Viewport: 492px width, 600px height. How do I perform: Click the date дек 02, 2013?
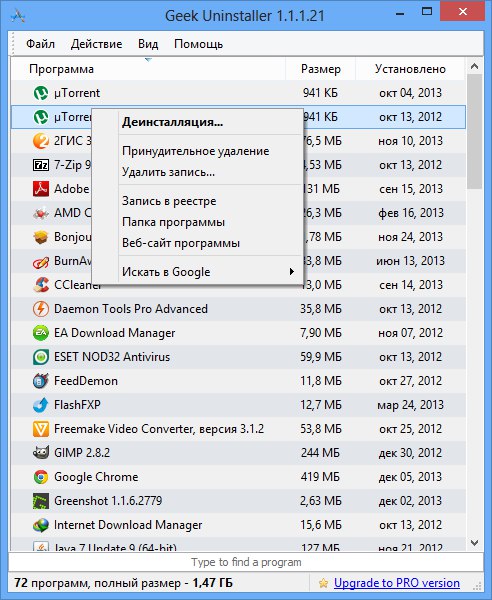tap(410, 501)
